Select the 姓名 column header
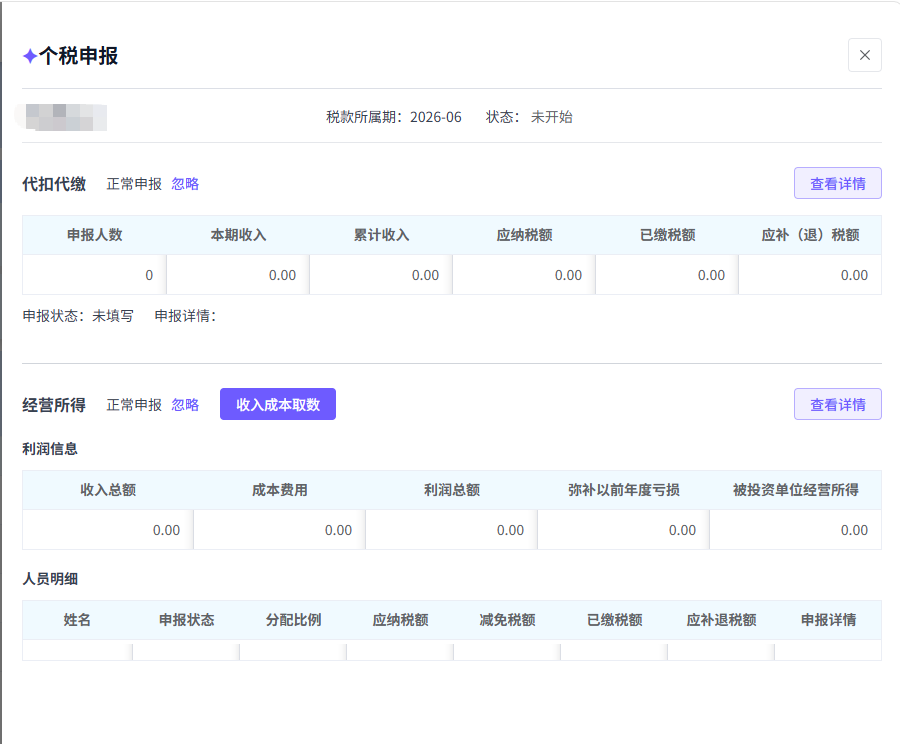This screenshot has height=744, width=900. click(x=77, y=620)
